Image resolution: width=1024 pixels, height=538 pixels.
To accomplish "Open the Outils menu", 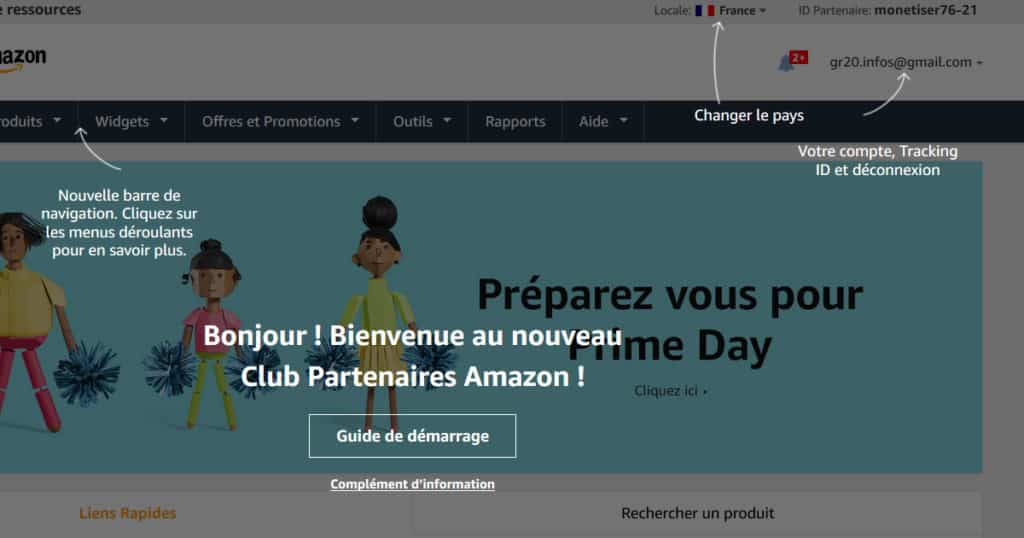I will (x=422, y=121).
